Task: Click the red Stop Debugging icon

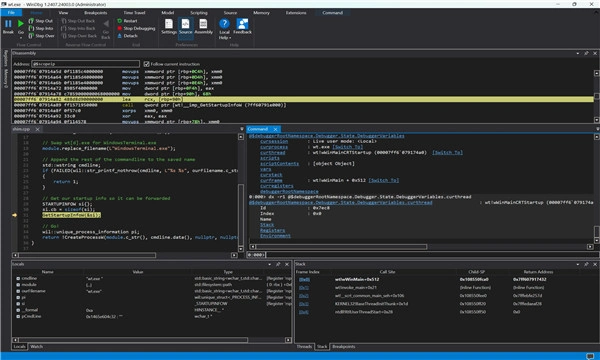Action: point(120,28)
